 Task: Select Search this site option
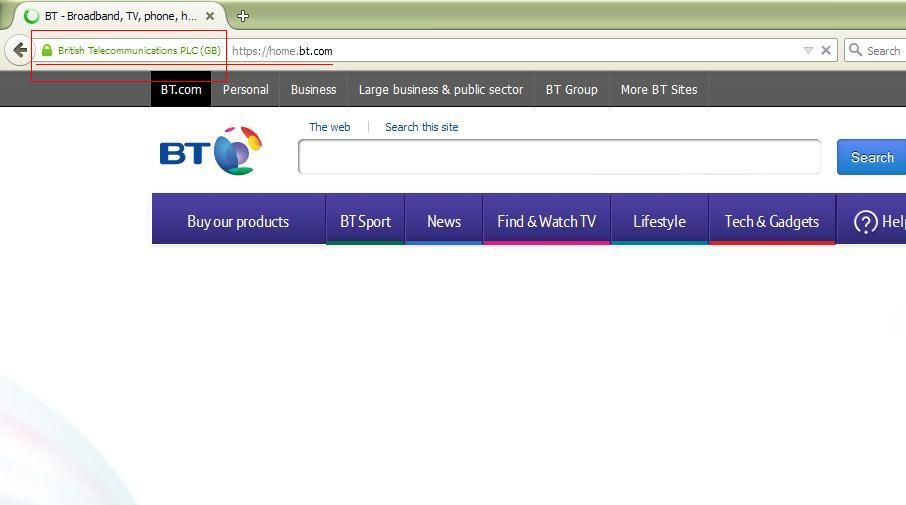[421, 127]
